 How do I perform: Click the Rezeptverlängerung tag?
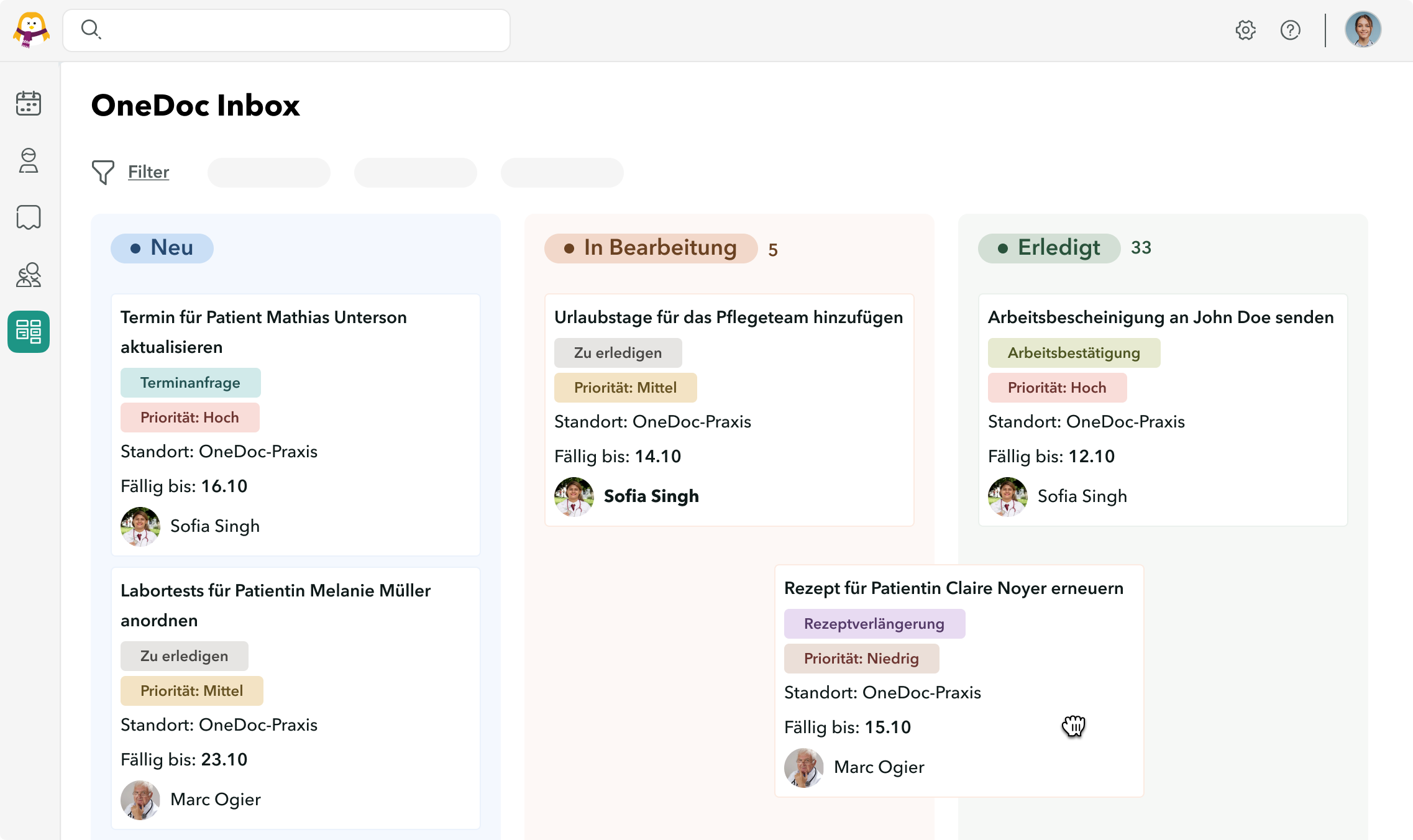875,624
